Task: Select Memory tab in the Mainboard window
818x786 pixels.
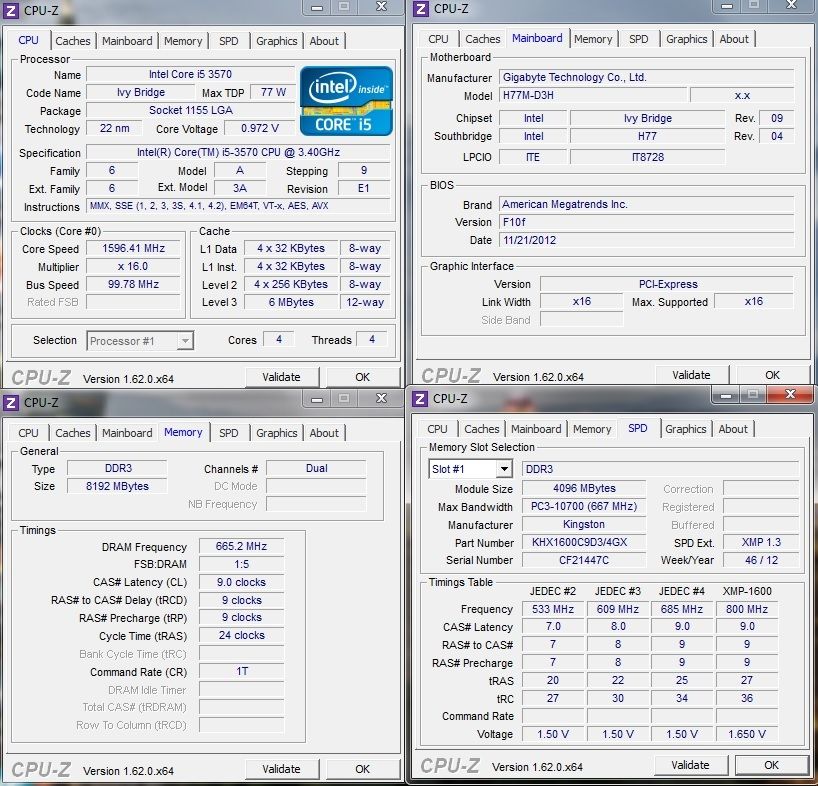Action: [x=593, y=39]
